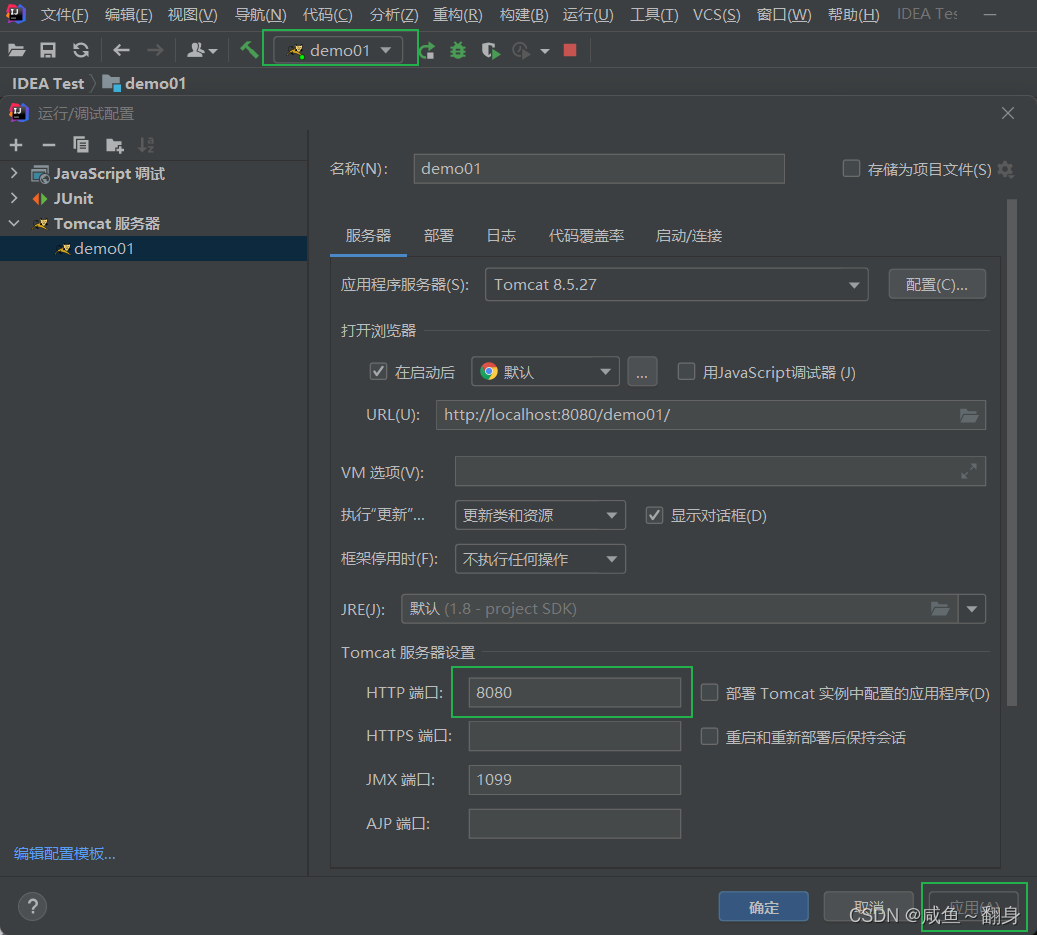Click the rerun demo01 icon

click(427, 50)
